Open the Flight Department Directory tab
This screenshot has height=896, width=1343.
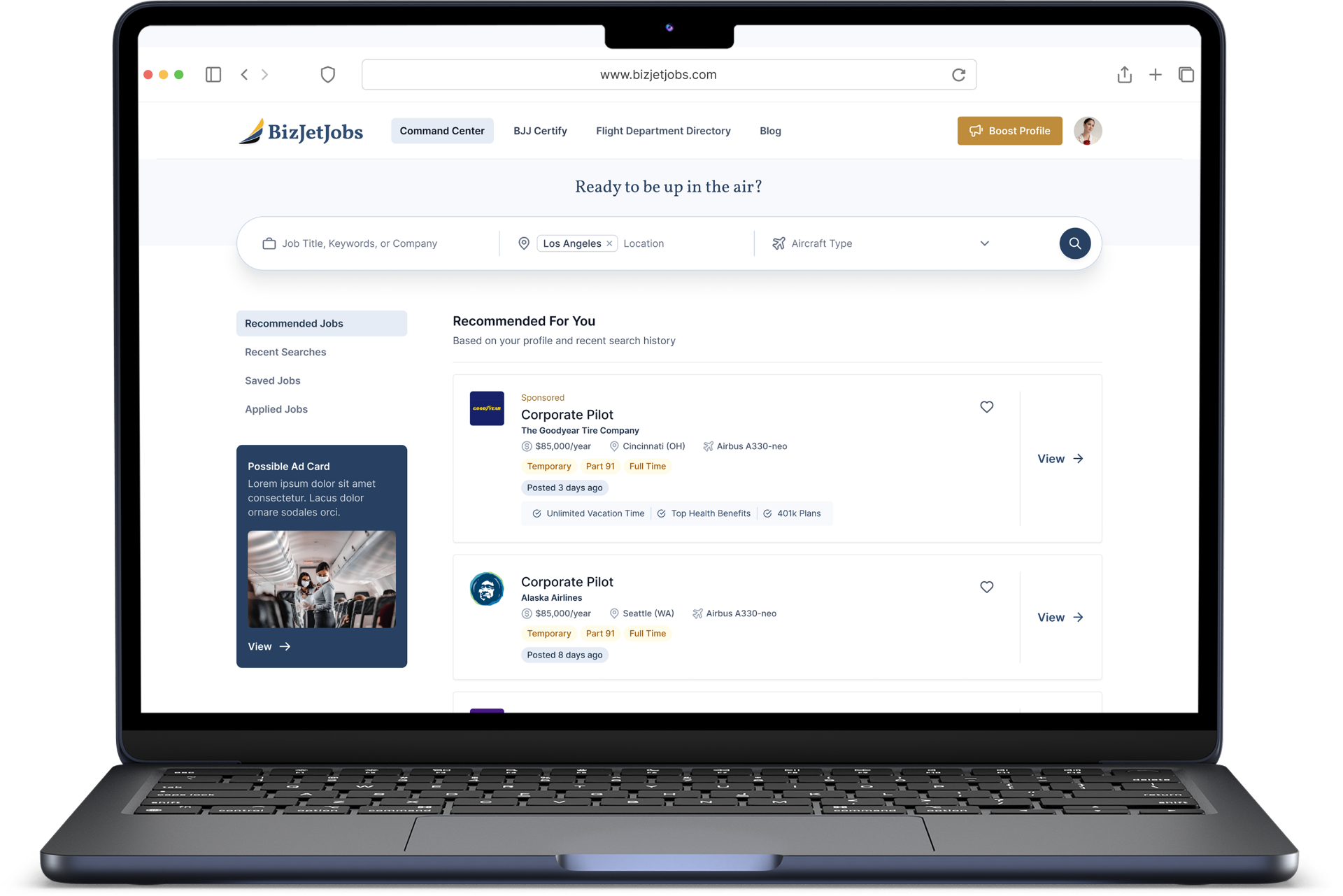[x=663, y=131]
